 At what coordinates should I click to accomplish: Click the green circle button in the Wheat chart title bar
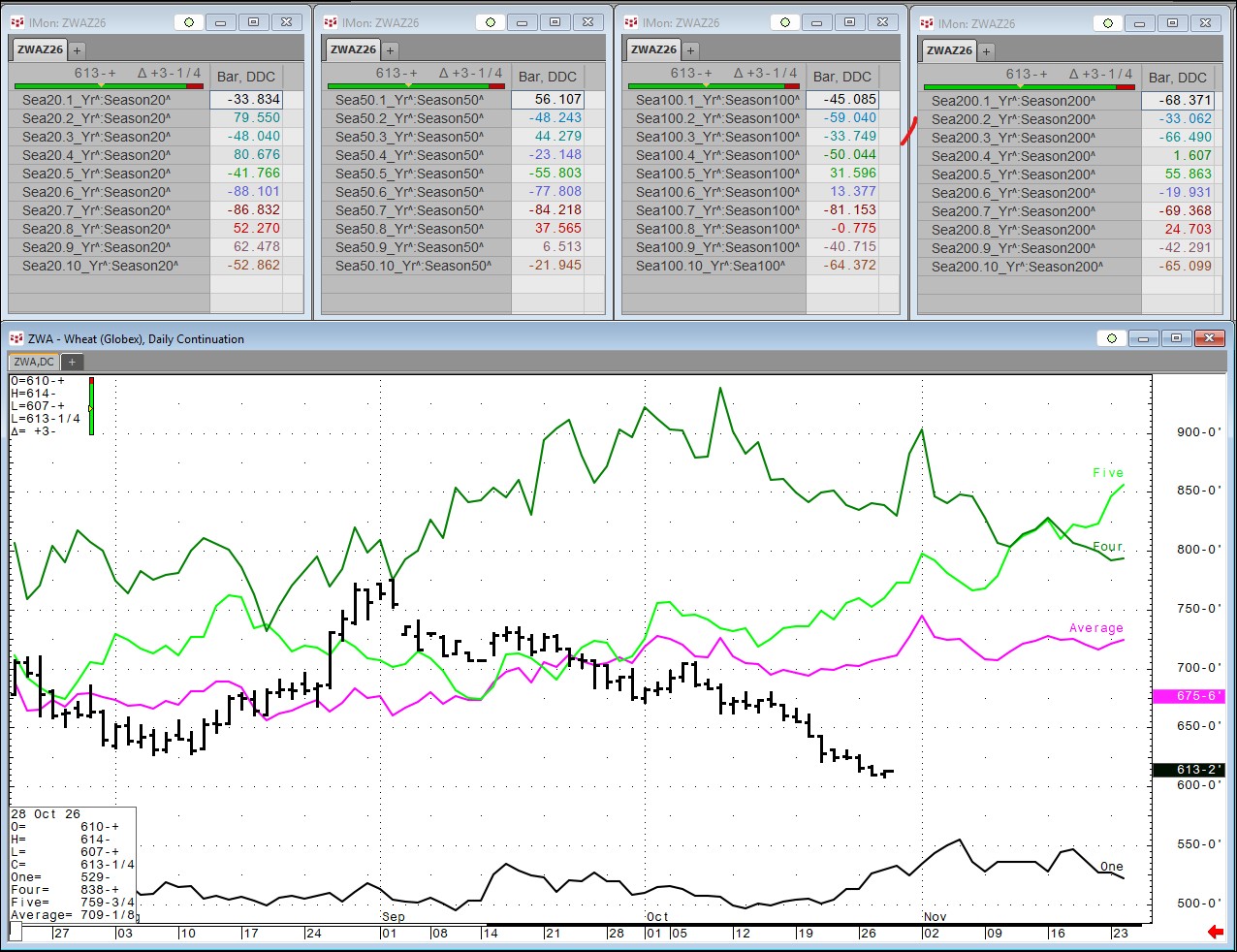click(1112, 338)
